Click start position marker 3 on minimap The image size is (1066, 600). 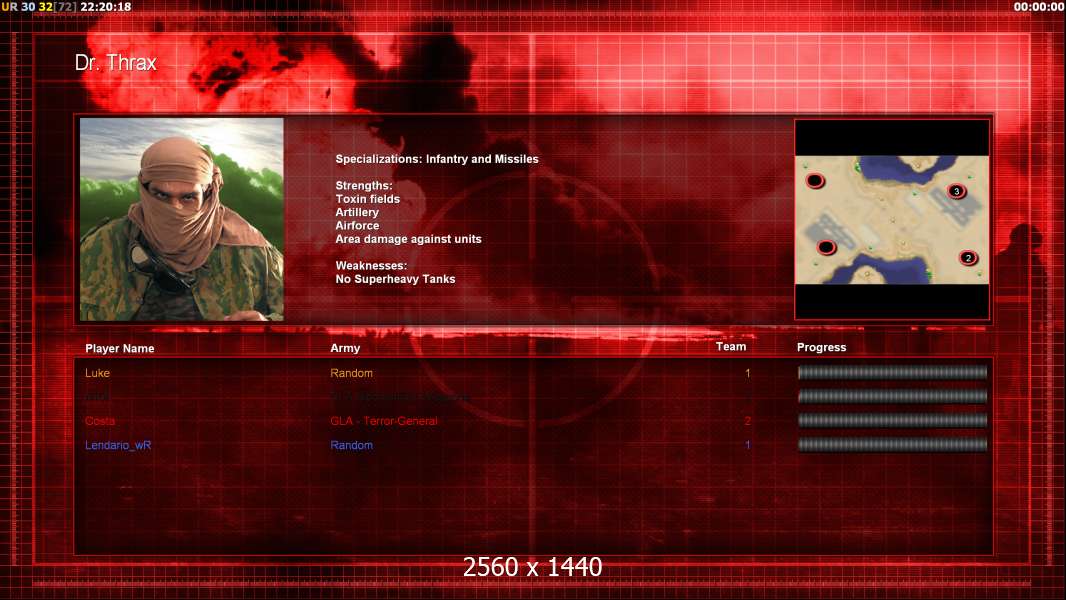957,191
